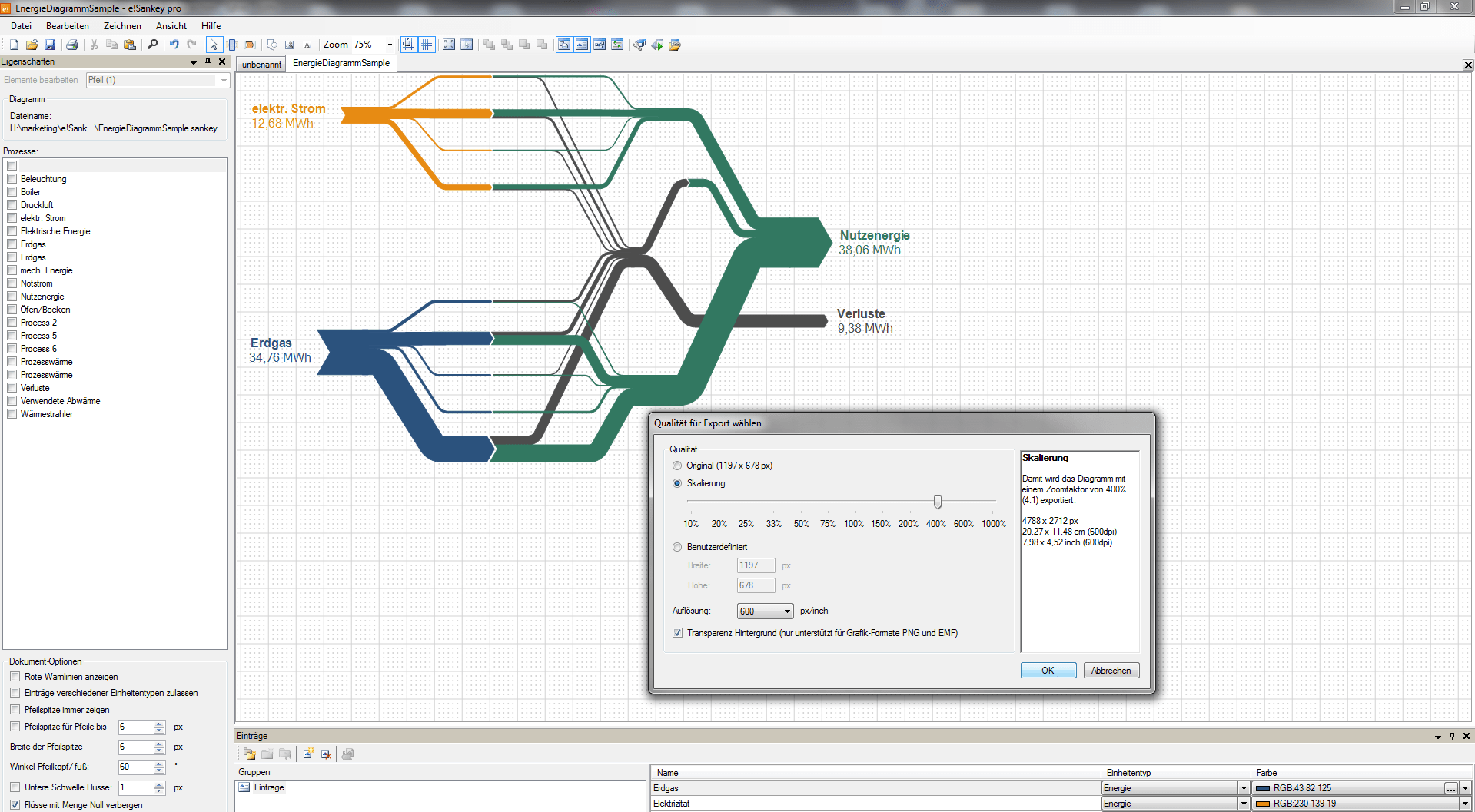The width and height of the screenshot is (1475, 812).
Task: Confirm export quality with OK
Action: tap(1048, 671)
